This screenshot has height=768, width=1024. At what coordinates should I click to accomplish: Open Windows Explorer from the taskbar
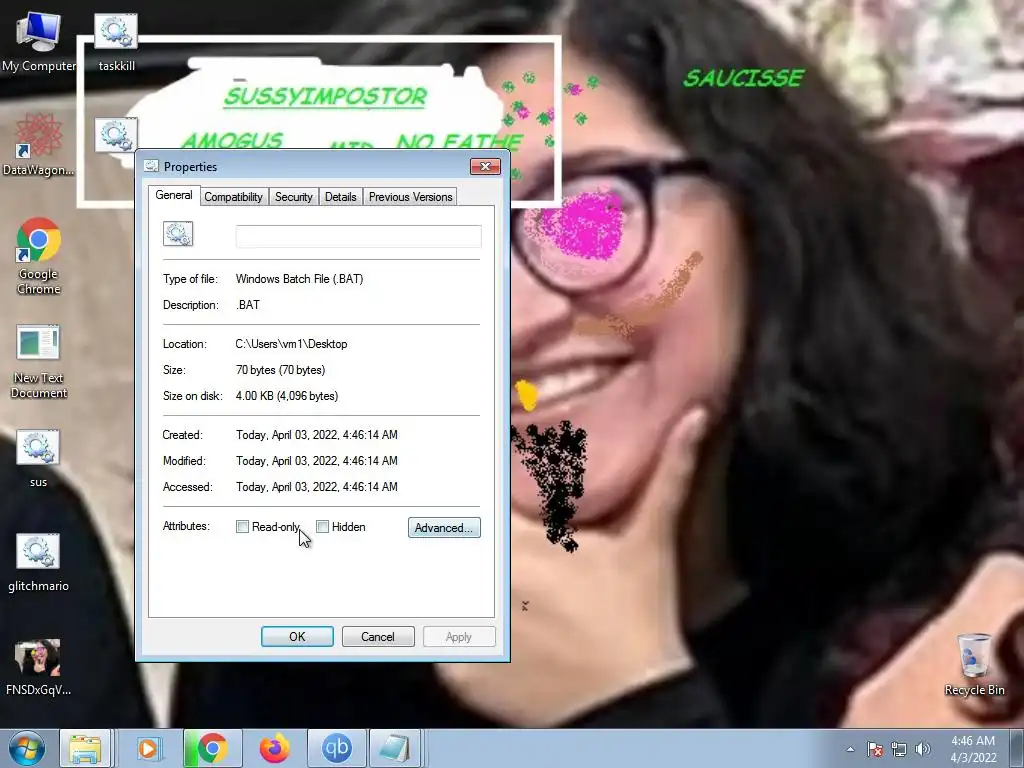point(85,748)
